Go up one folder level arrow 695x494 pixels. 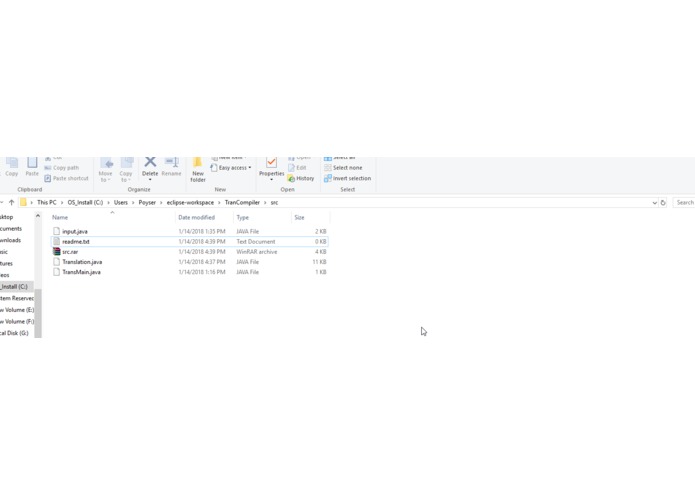[x=12, y=202]
